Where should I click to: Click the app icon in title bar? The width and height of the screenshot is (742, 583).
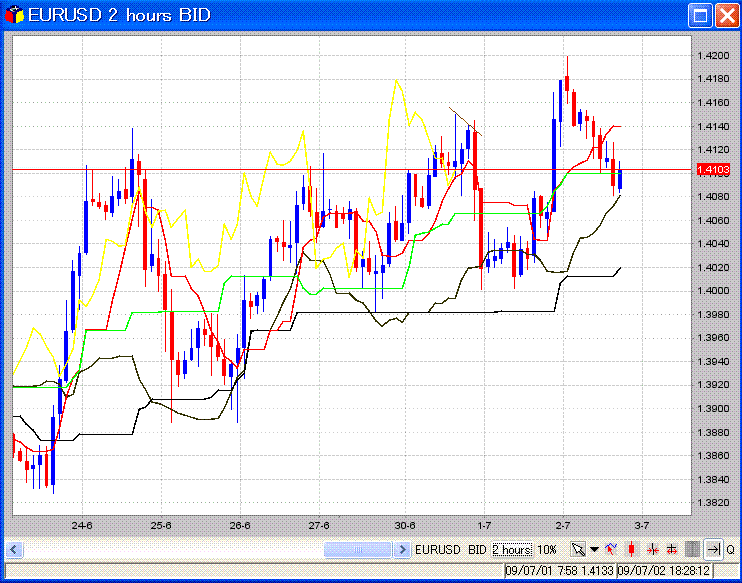[x=13, y=15]
